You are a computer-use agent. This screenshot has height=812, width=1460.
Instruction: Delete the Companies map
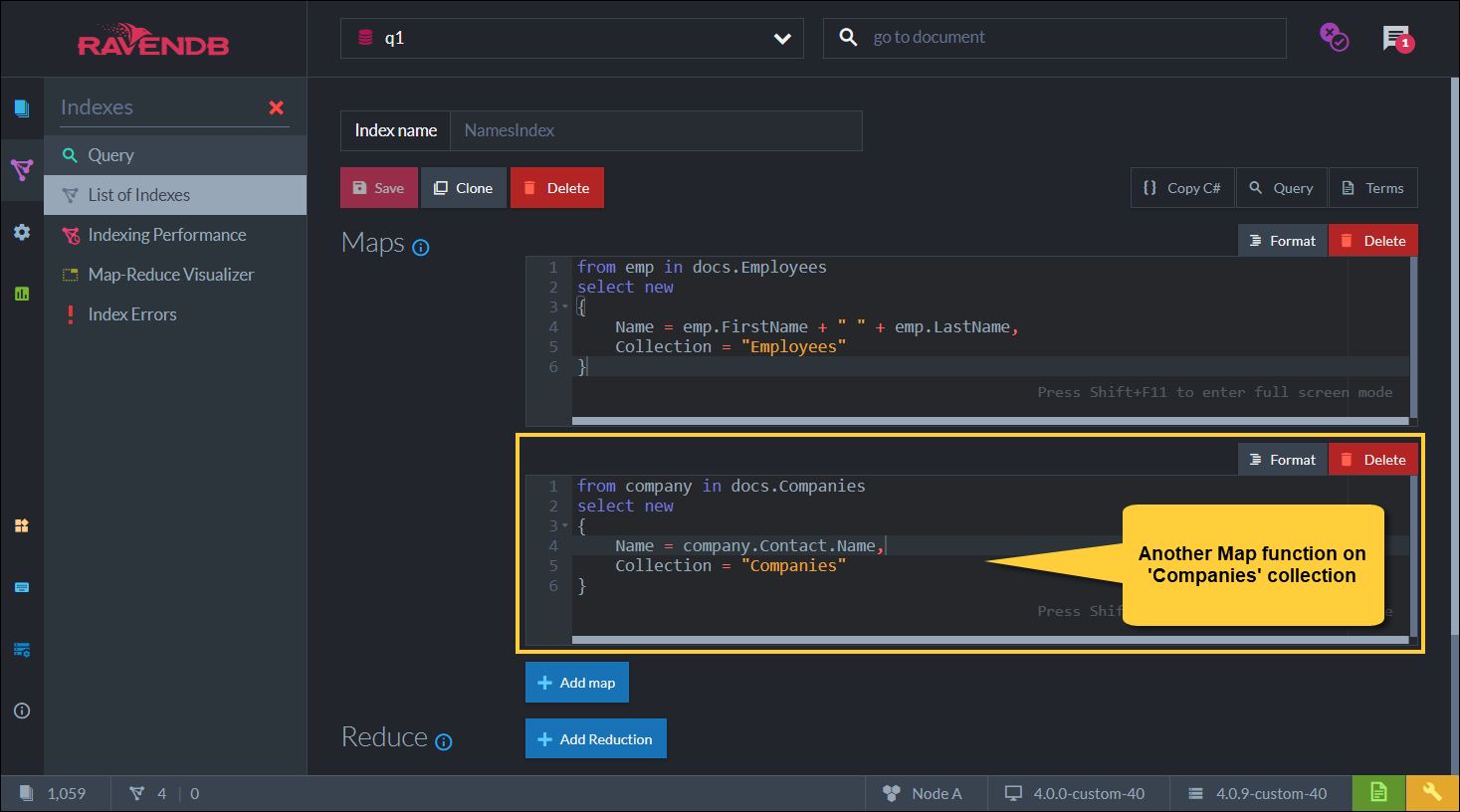(x=1373, y=460)
